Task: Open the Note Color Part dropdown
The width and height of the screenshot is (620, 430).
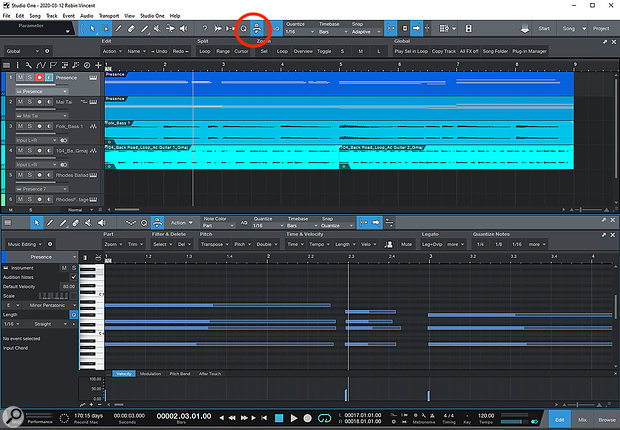Action: [218, 225]
